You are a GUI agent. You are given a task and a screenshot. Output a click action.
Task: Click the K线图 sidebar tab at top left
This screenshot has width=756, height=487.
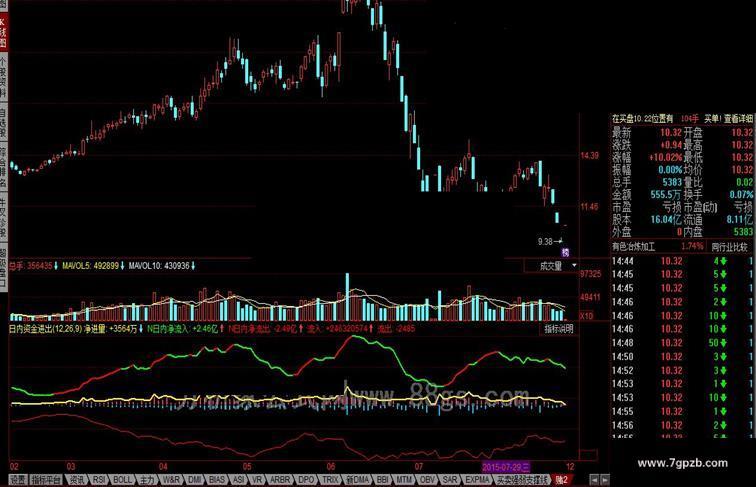click(3, 31)
